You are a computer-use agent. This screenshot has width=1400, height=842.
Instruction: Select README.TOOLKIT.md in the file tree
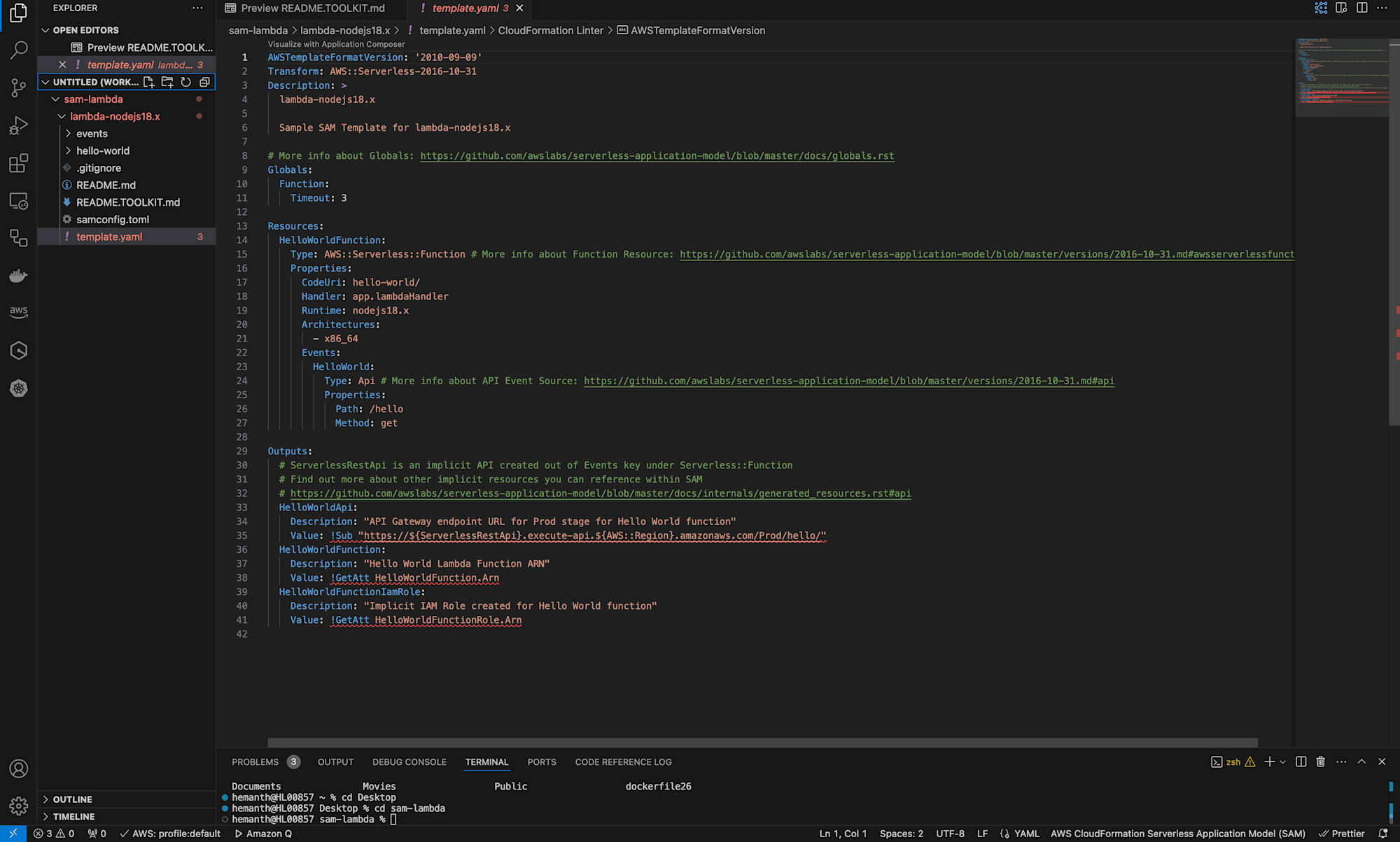[128, 202]
